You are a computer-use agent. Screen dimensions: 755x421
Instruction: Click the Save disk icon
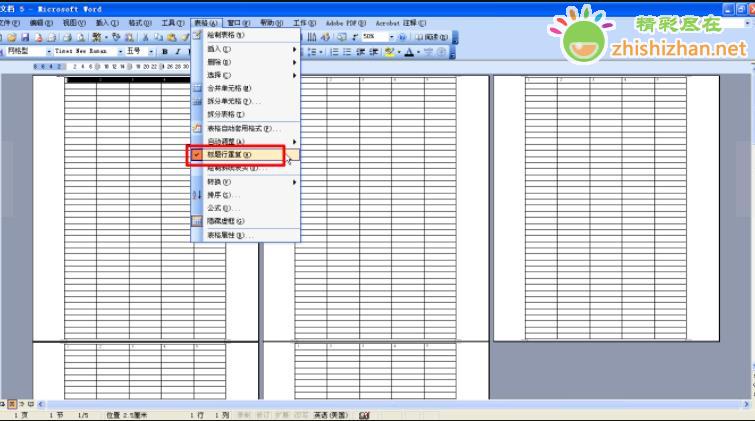pyautogui.click(x=25, y=37)
